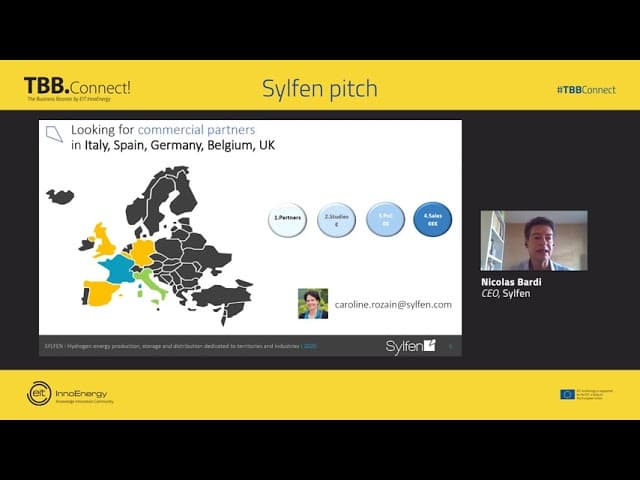Screen dimensions: 640x480
Task: Click the #TBBConnect hashtag
Action: tap(585, 90)
